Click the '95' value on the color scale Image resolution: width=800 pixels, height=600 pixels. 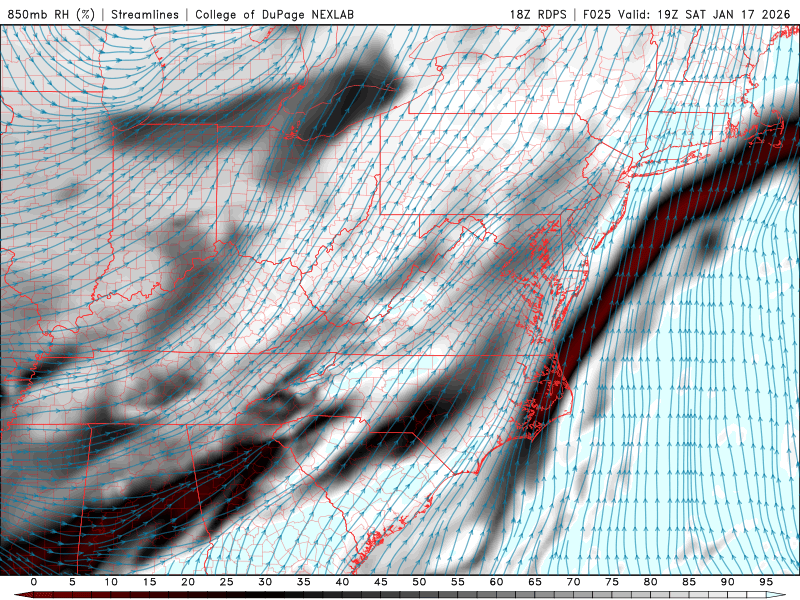[766, 582]
